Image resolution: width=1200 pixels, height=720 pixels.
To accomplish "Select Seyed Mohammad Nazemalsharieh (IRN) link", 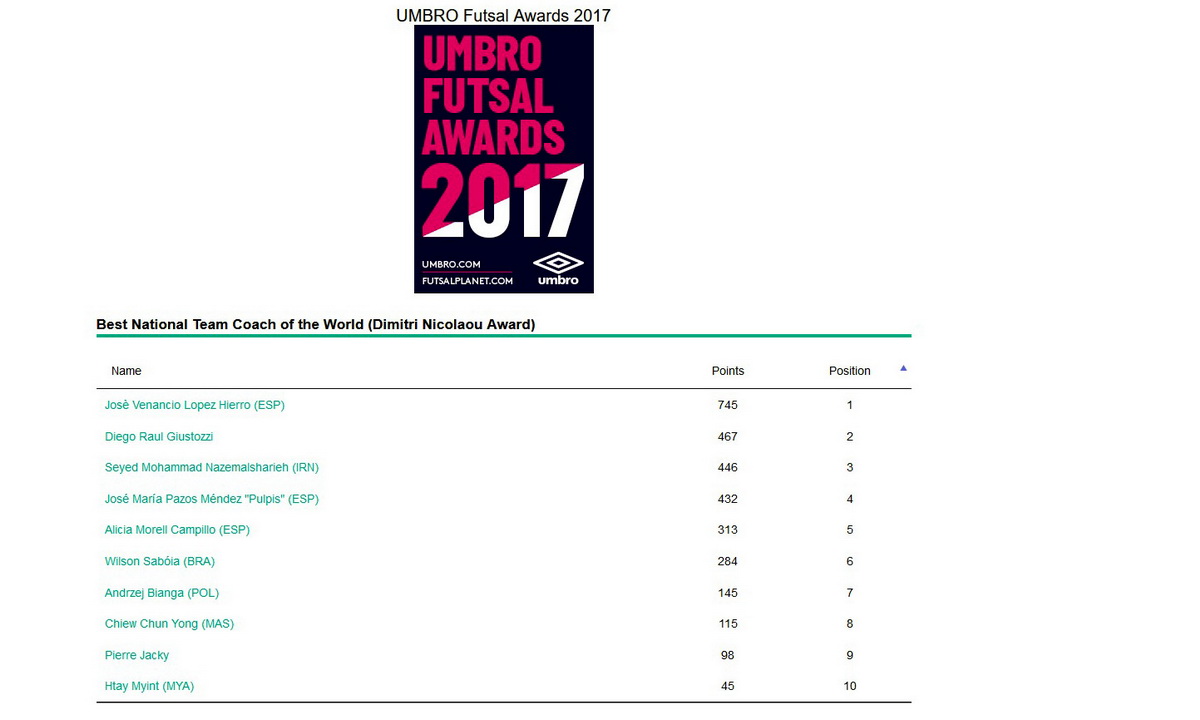I will pos(212,467).
